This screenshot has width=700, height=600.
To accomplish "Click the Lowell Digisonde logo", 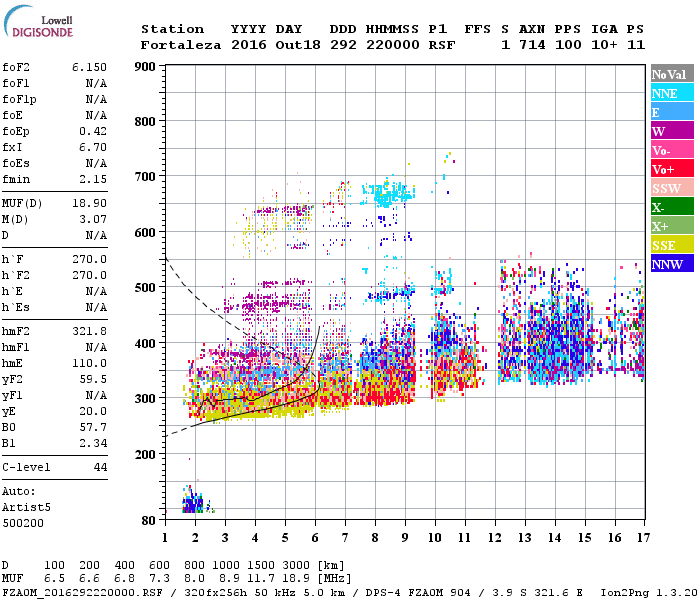I will pyautogui.click(x=38, y=21).
